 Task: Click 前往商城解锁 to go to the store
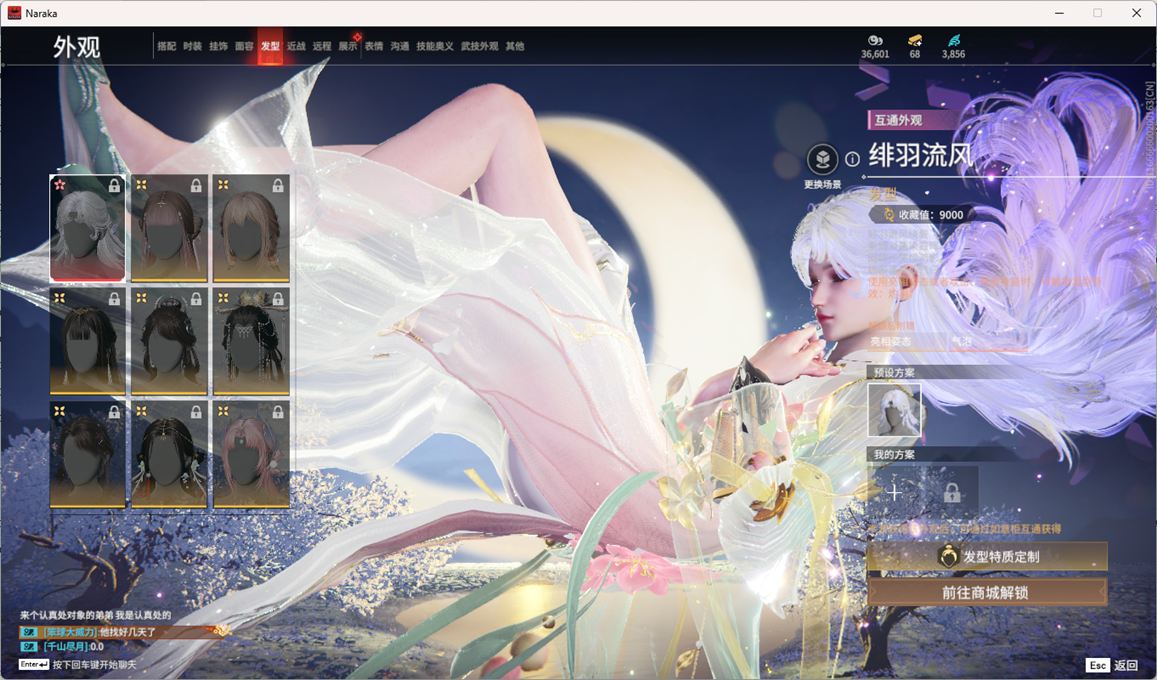987,592
